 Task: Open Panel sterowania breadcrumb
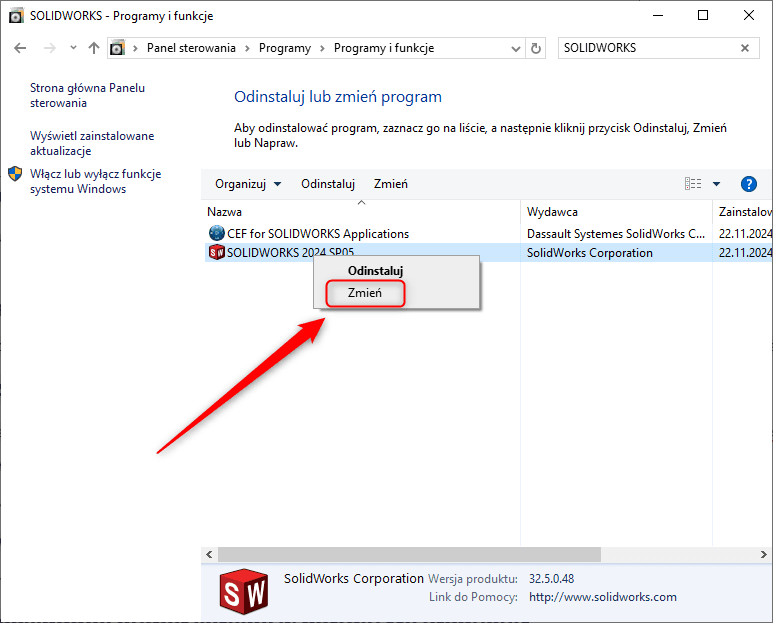point(191,48)
